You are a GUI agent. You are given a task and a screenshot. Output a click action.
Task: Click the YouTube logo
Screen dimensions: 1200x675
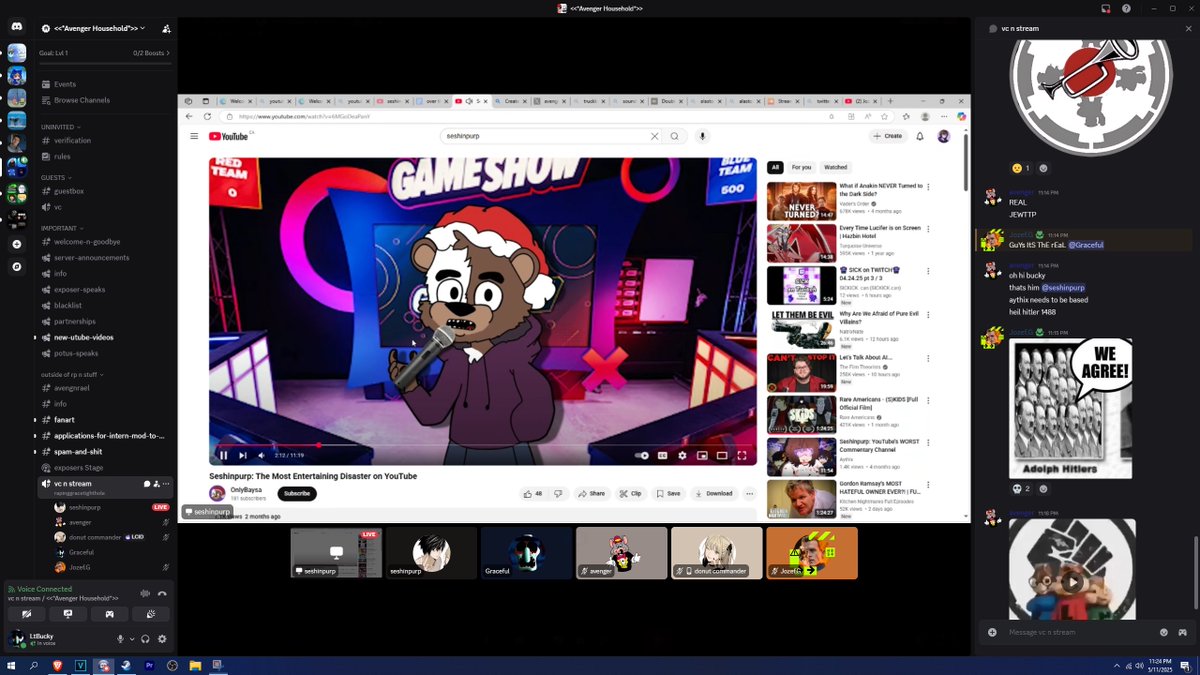229,136
